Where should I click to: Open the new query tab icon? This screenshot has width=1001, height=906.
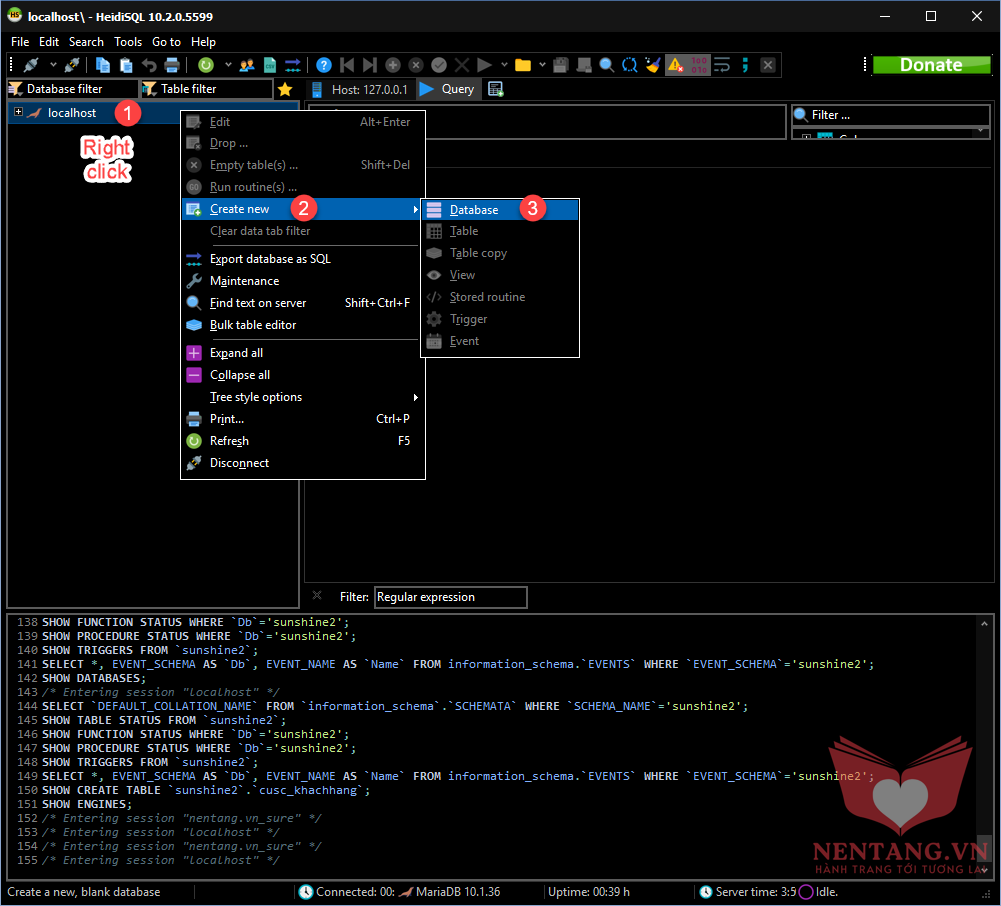pyautogui.click(x=495, y=89)
